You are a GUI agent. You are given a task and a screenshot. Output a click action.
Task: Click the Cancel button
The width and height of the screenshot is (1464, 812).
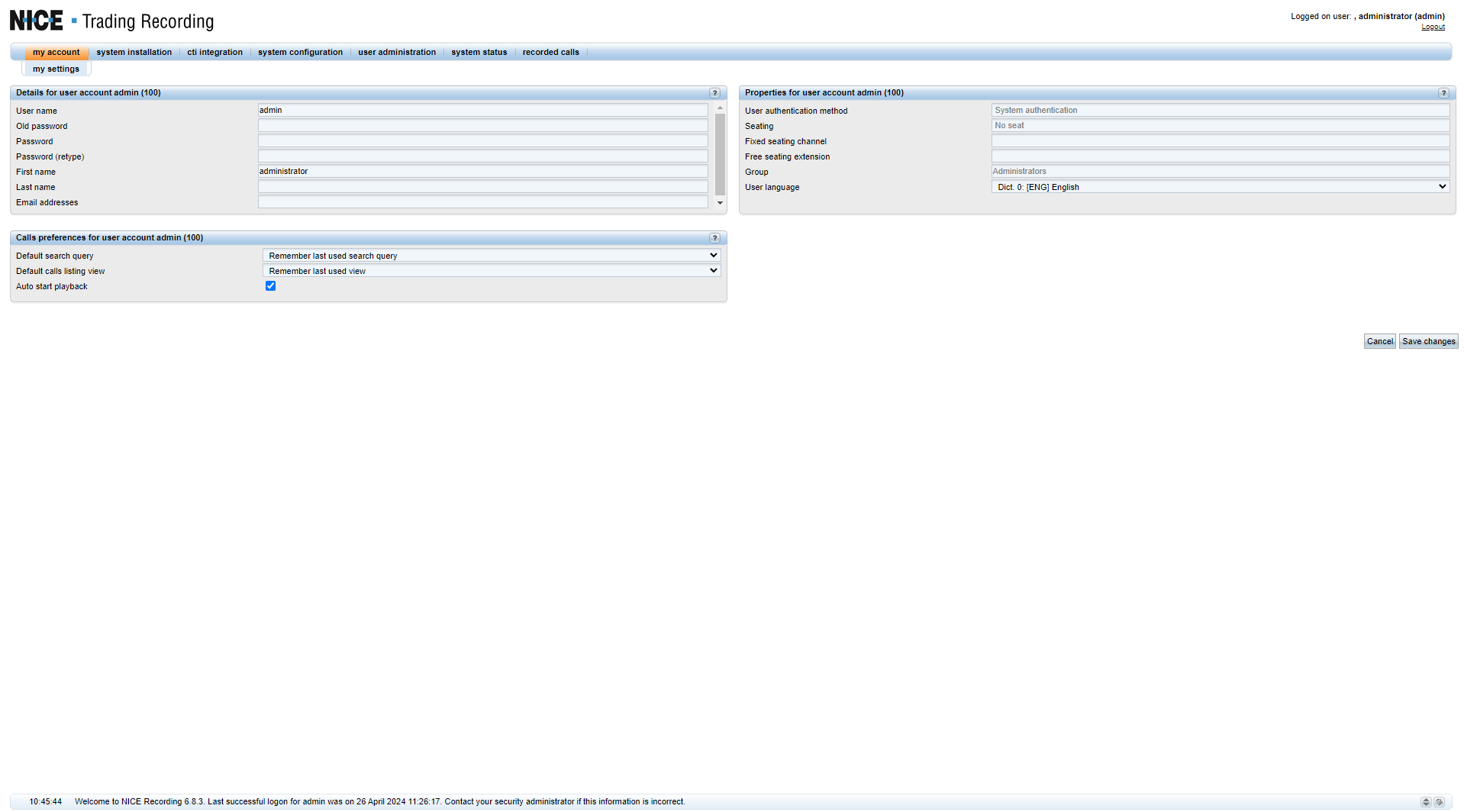point(1379,342)
